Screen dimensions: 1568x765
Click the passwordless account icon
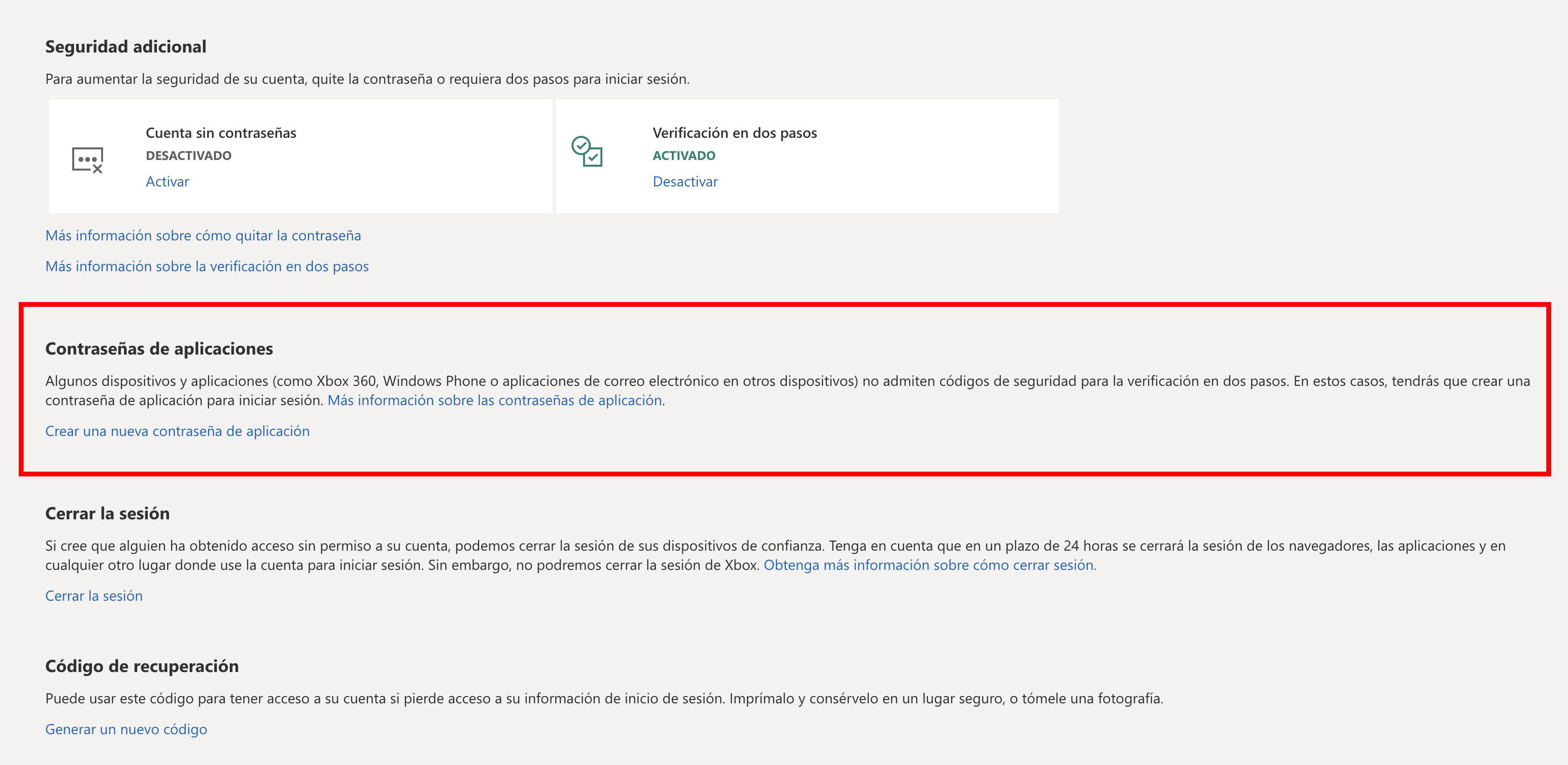(88, 159)
